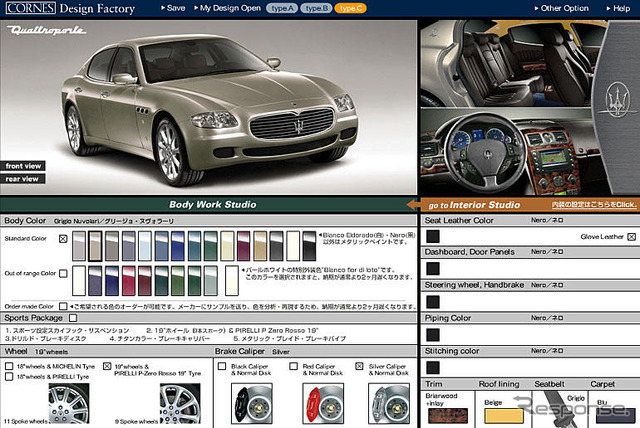Enable the Sports Package checkbox
This screenshot has width=640, height=428.
point(73,317)
